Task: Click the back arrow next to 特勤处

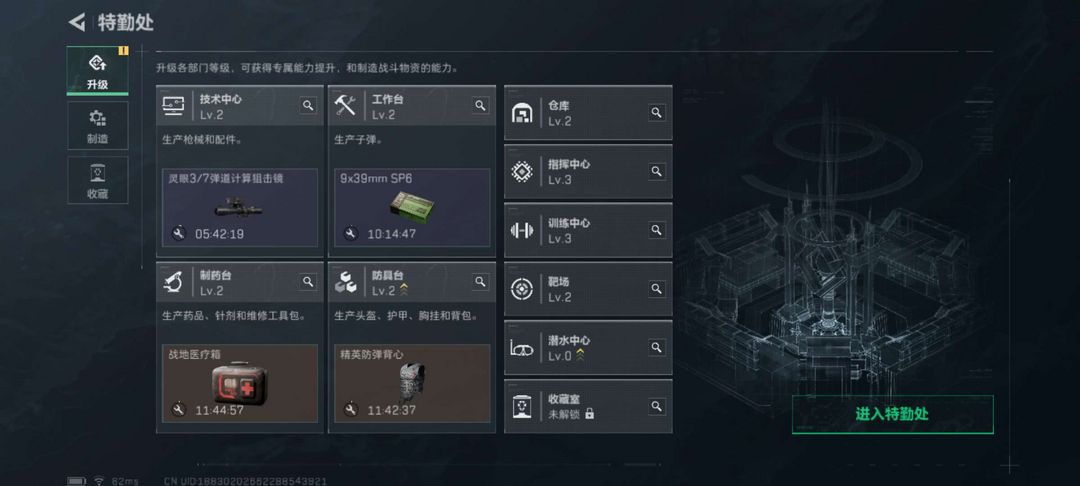Action: pyautogui.click(x=76, y=22)
